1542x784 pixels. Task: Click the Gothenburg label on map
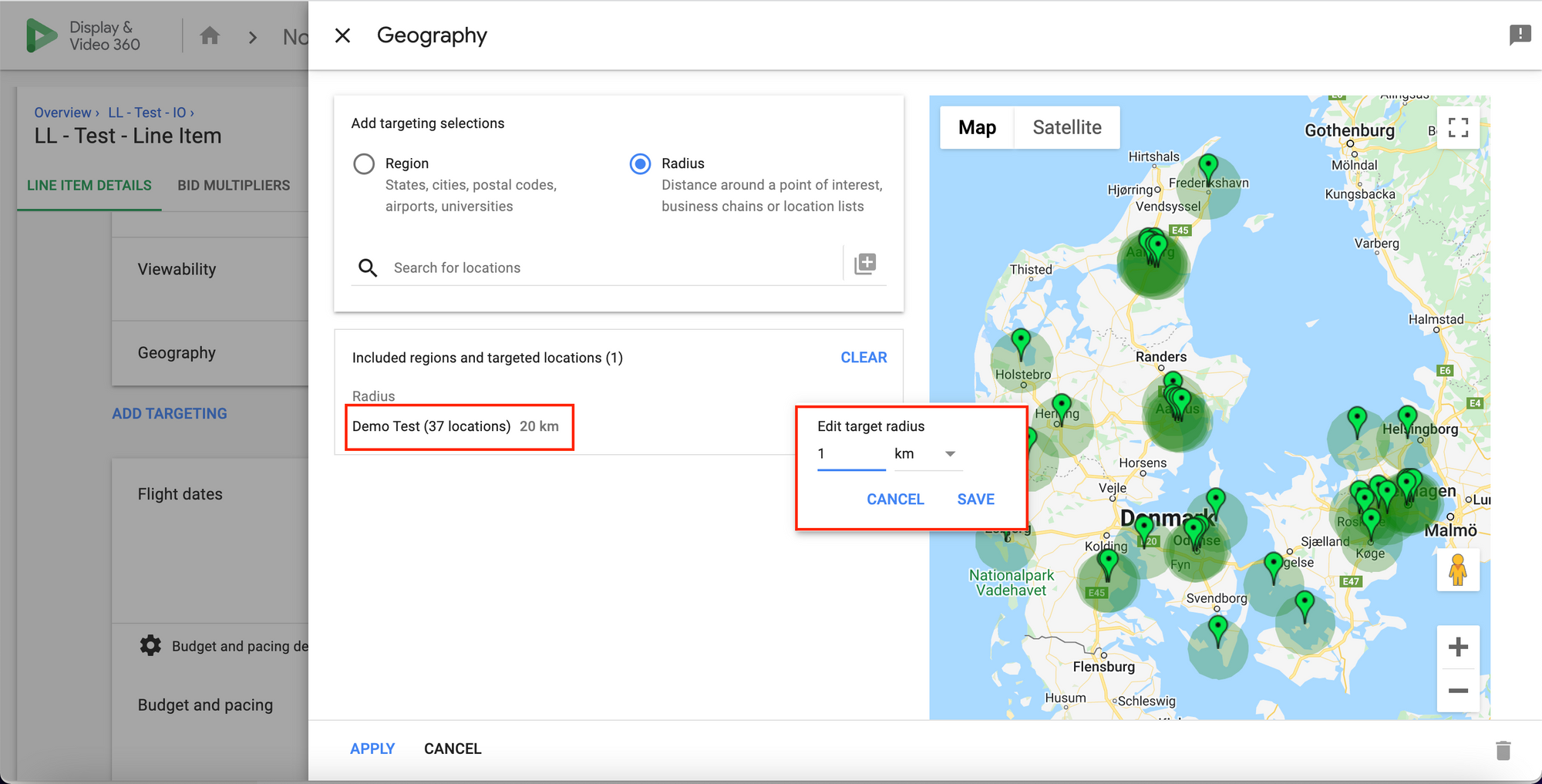1349,130
